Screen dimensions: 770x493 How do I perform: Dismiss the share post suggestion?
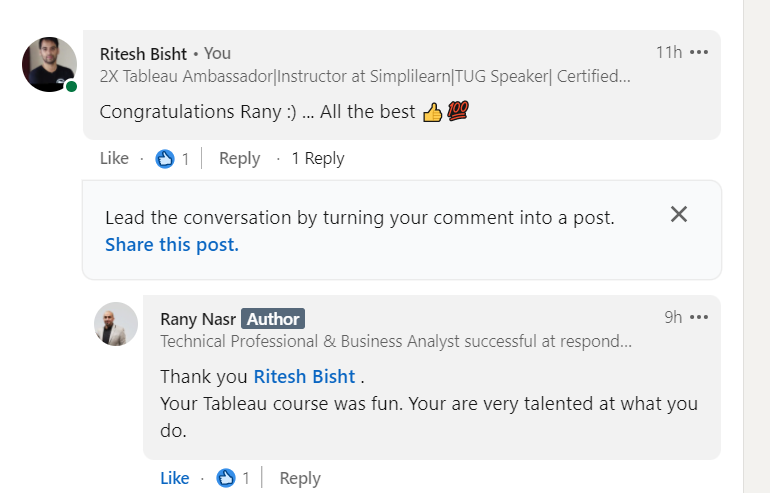tap(679, 214)
